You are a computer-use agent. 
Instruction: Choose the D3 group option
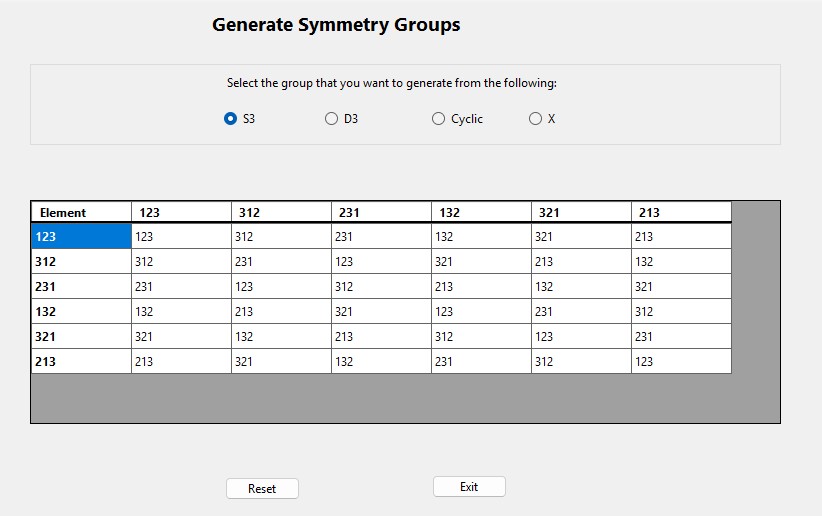[341, 119]
